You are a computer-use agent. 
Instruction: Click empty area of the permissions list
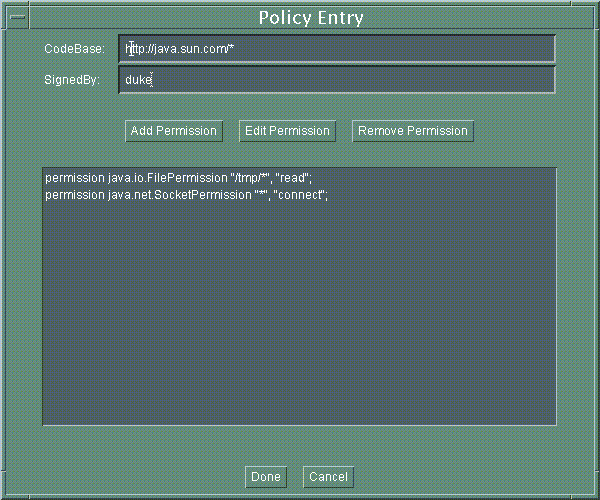pyautogui.click(x=300, y=320)
